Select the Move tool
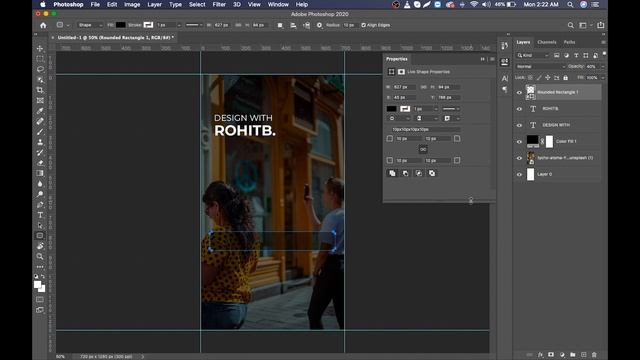 click(x=40, y=48)
